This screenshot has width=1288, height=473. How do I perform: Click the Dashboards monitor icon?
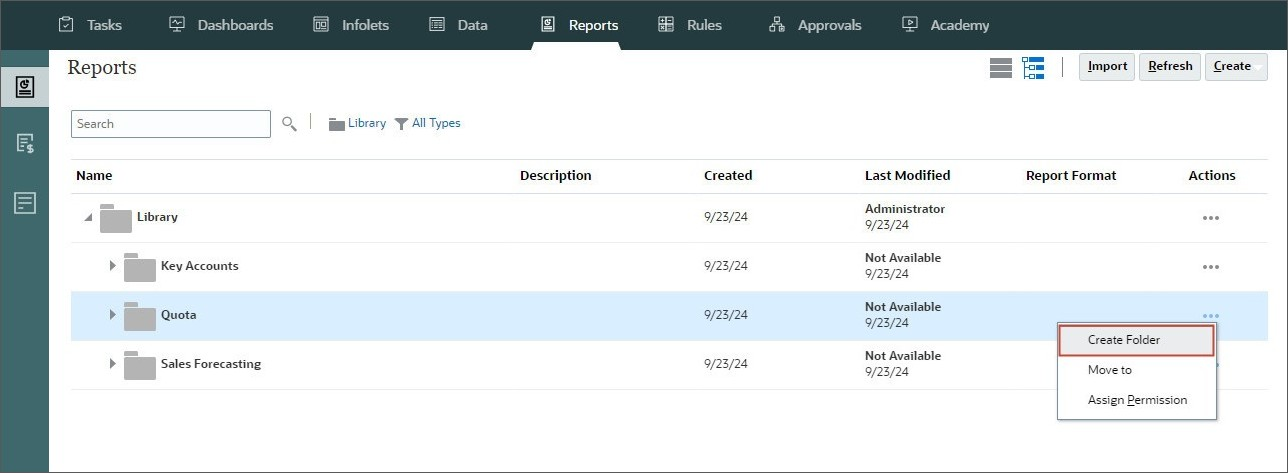177,24
